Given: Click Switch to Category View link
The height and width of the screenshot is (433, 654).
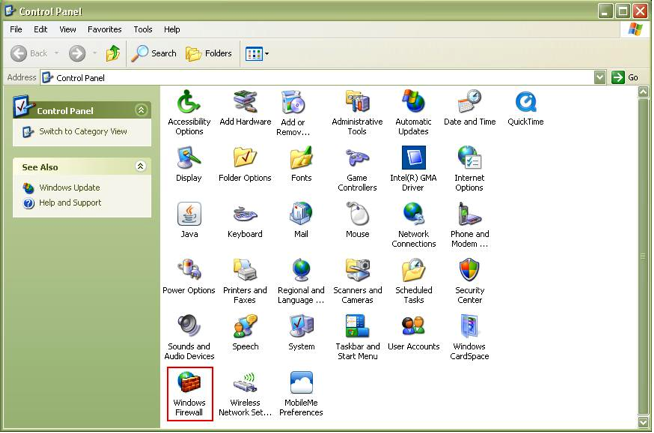Looking at the screenshot, I should (x=82, y=132).
